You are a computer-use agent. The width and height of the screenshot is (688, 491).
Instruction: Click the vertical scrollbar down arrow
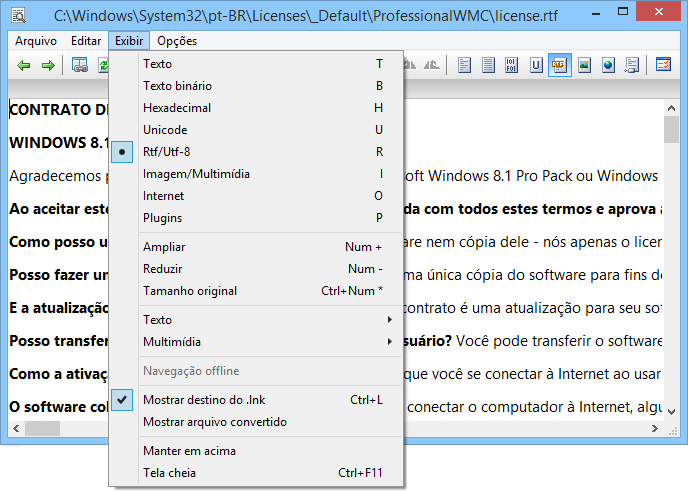click(x=671, y=412)
